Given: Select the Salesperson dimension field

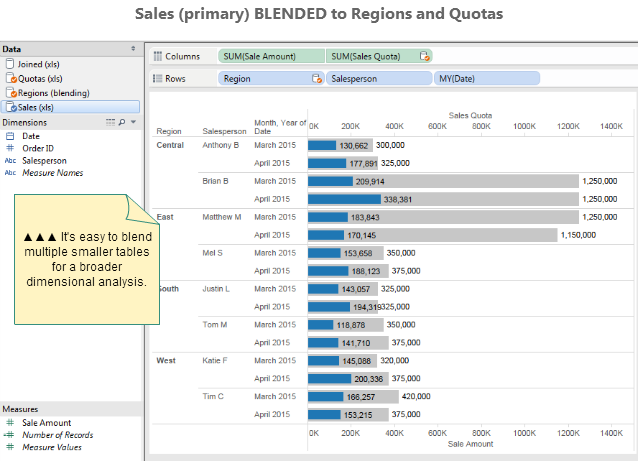Looking at the screenshot, I should 44,160.
